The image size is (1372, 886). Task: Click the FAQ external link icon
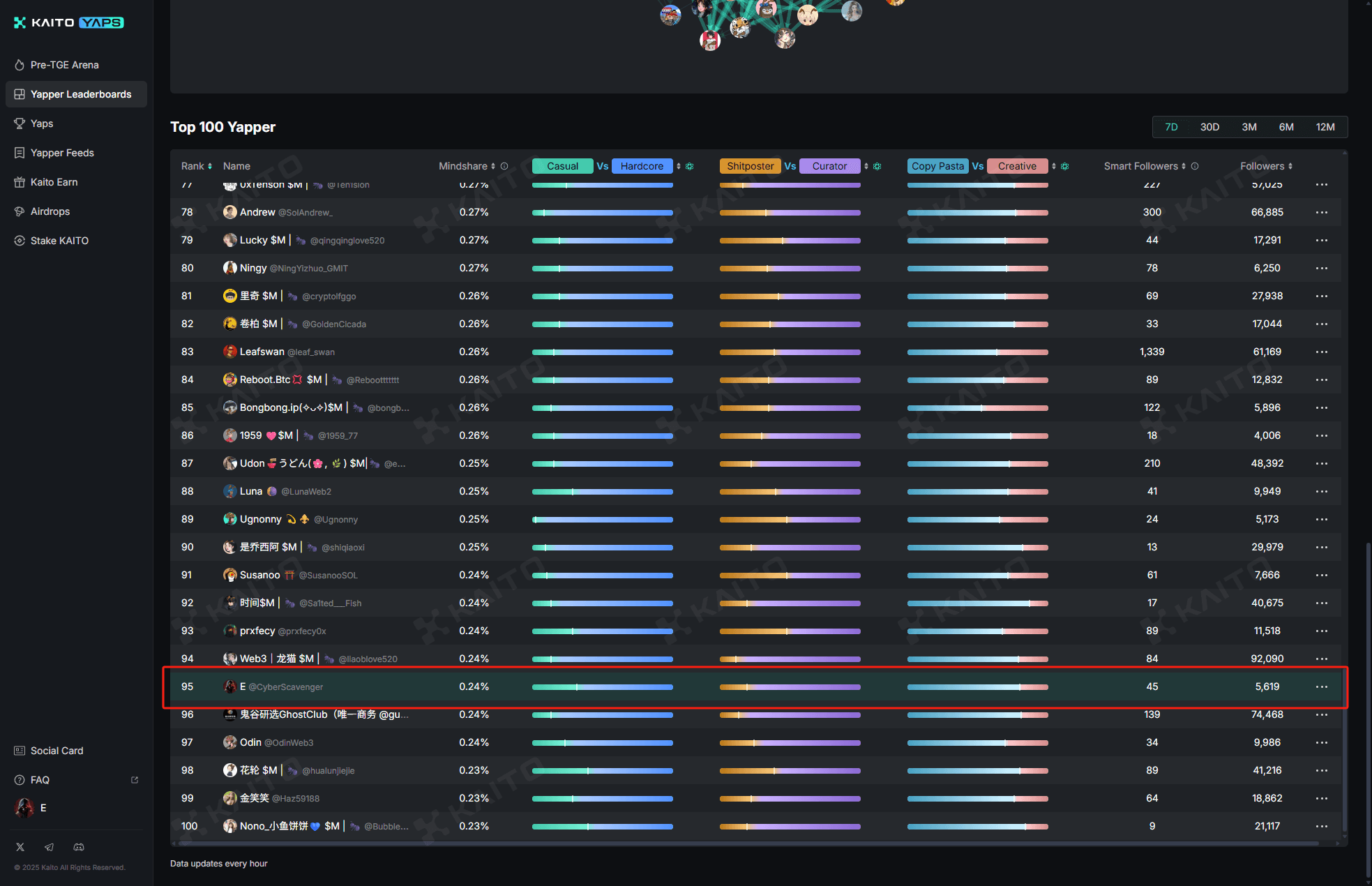pos(135,780)
